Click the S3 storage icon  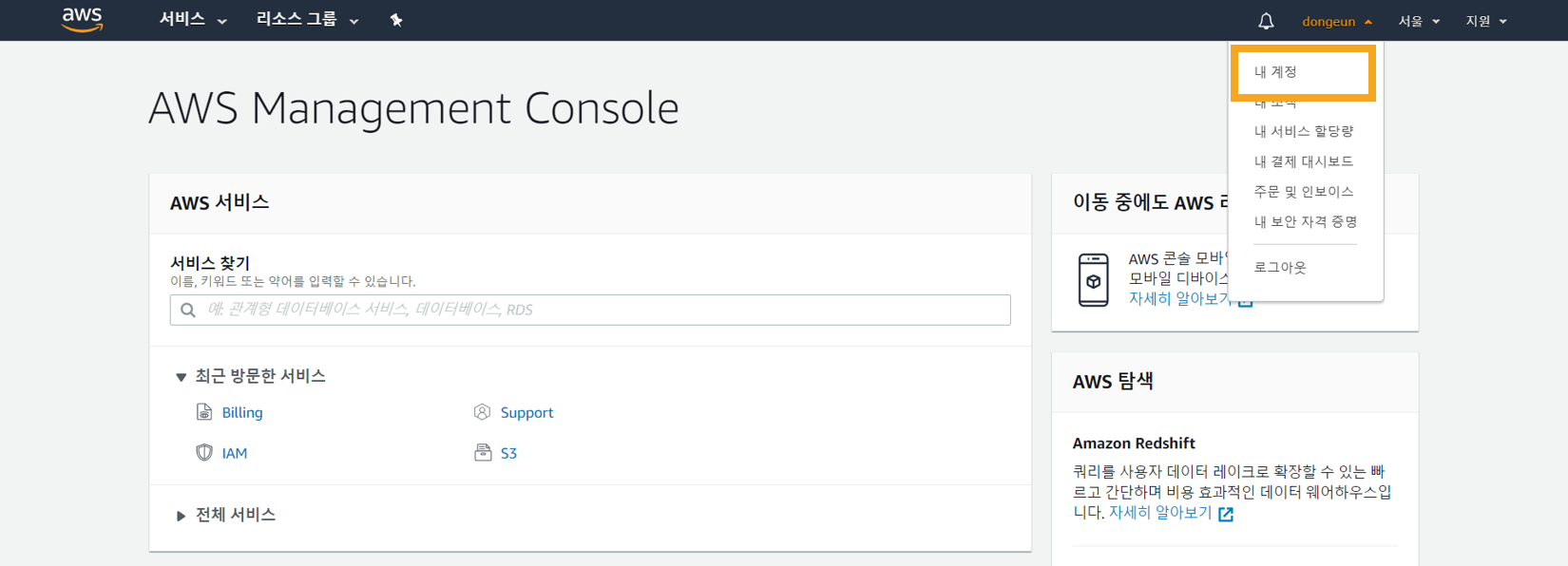coord(483,453)
